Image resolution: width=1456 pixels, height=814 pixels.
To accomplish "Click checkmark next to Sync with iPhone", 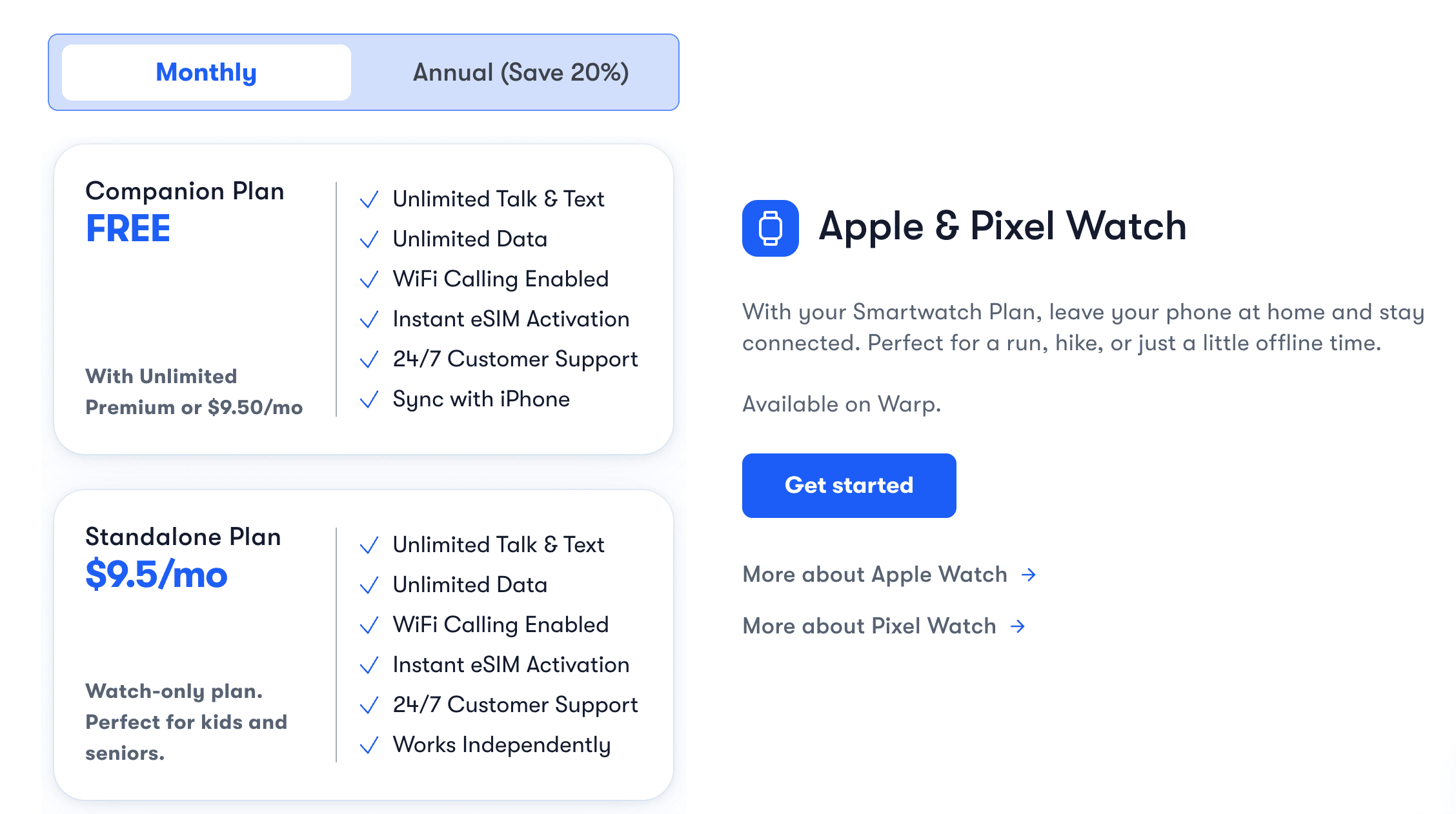I will pyautogui.click(x=369, y=400).
